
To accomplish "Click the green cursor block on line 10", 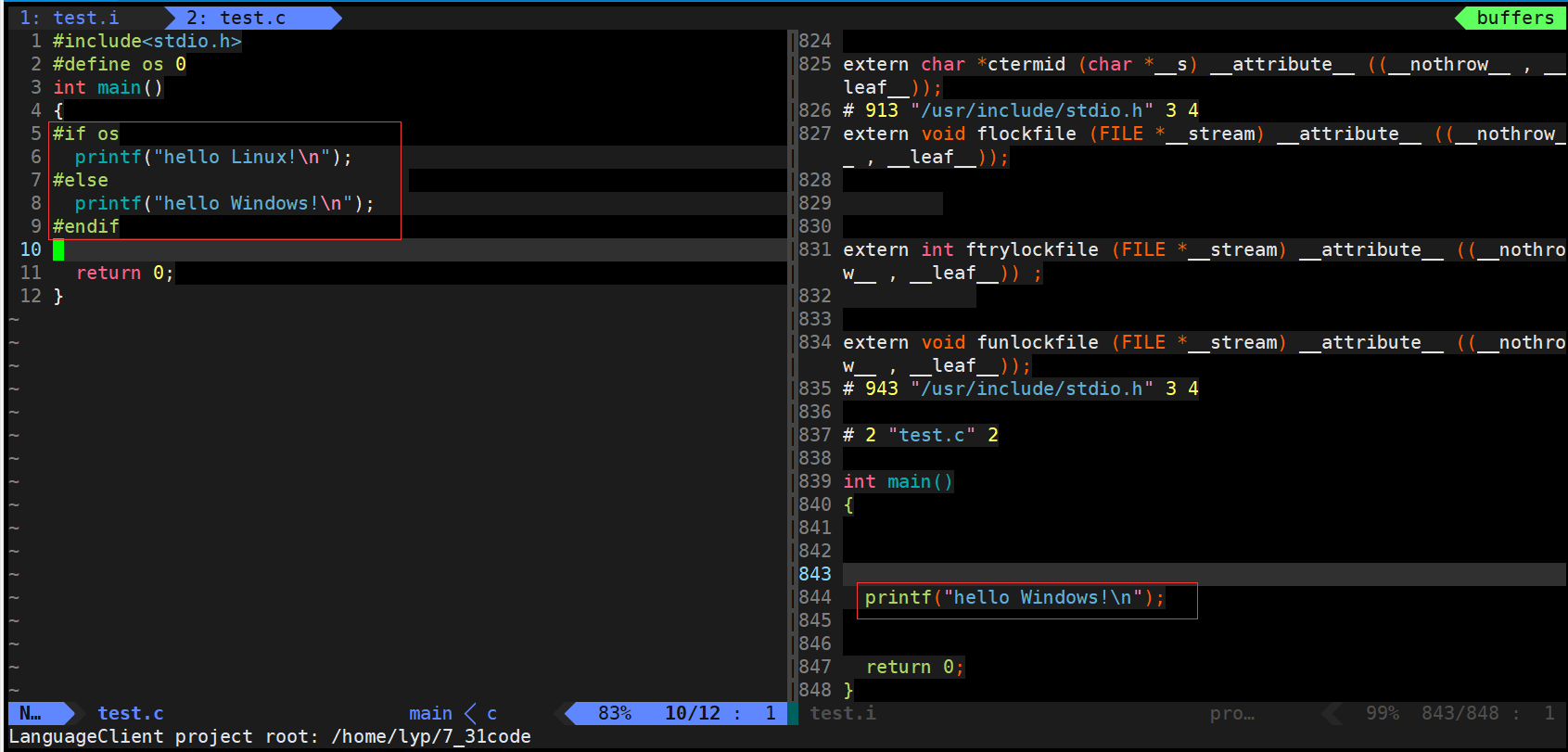I will pos(58,249).
